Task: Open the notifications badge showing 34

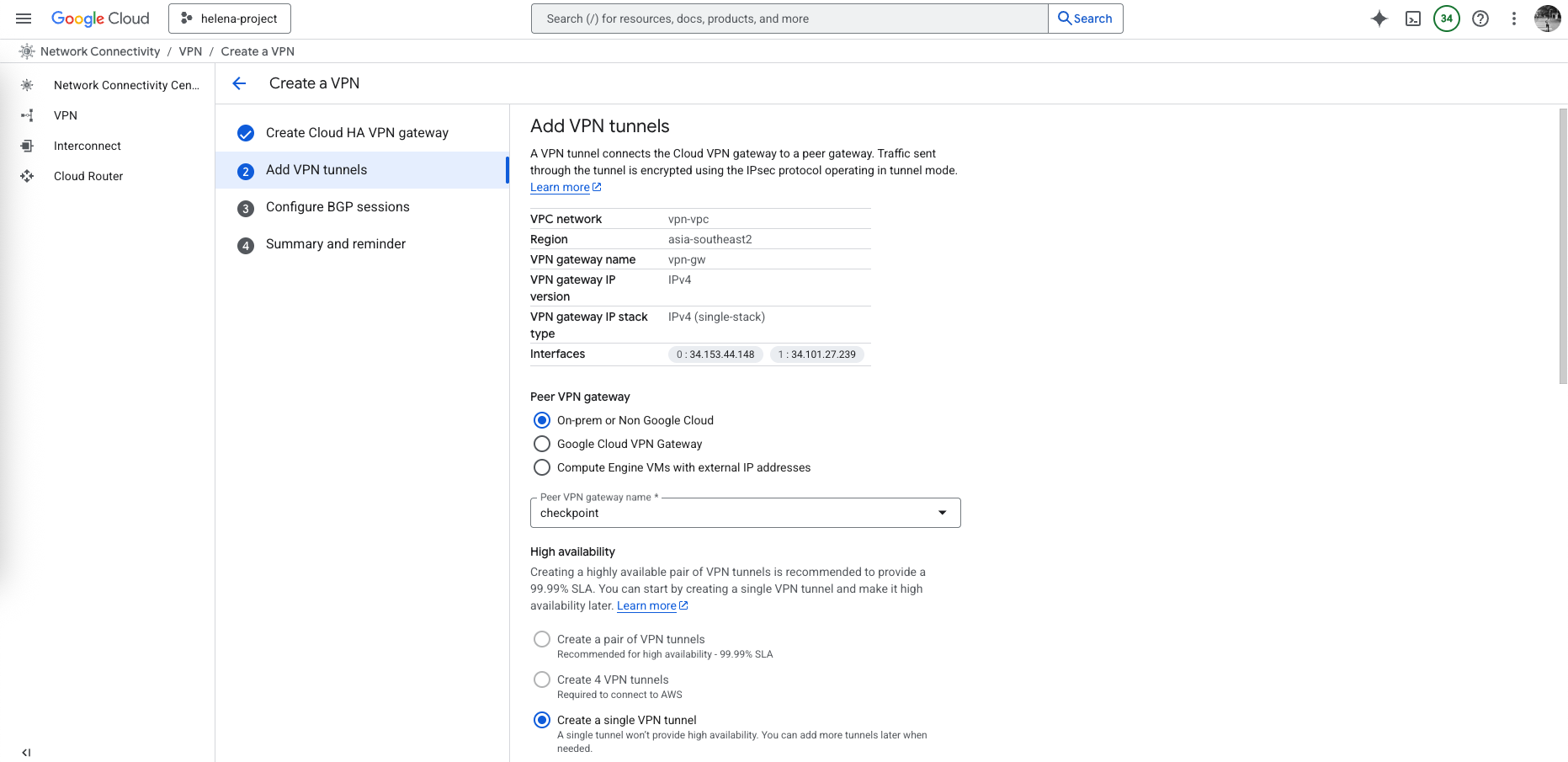Action: pos(1446,19)
